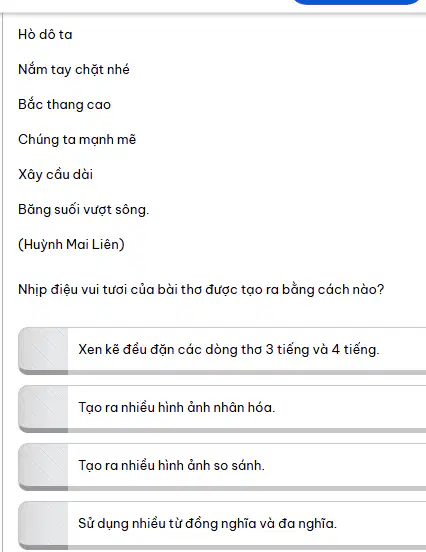Choose answer 'Tạo ra nhiều hình ảnh so sánh'
This screenshot has width=426, height=552.
[222, 466]
